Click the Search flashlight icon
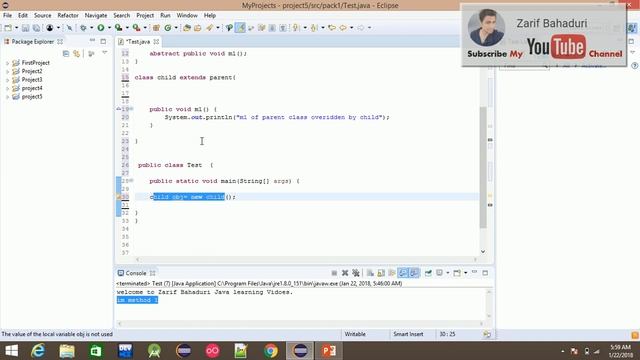This screenshot has width=640, height=360. (x=209, y=28)
